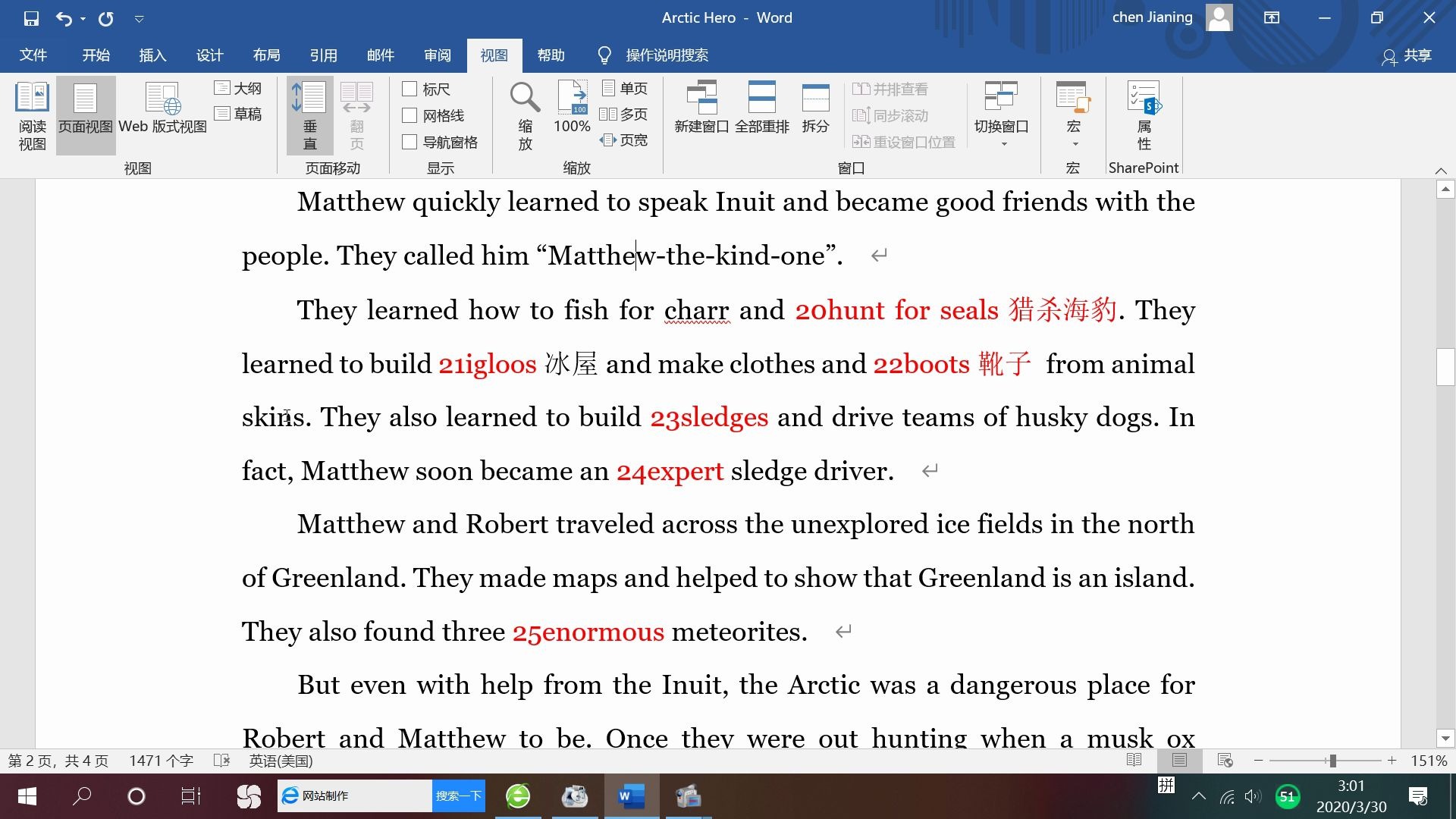Enable the Ruler checkbox (标尺)

click(409, 89)
